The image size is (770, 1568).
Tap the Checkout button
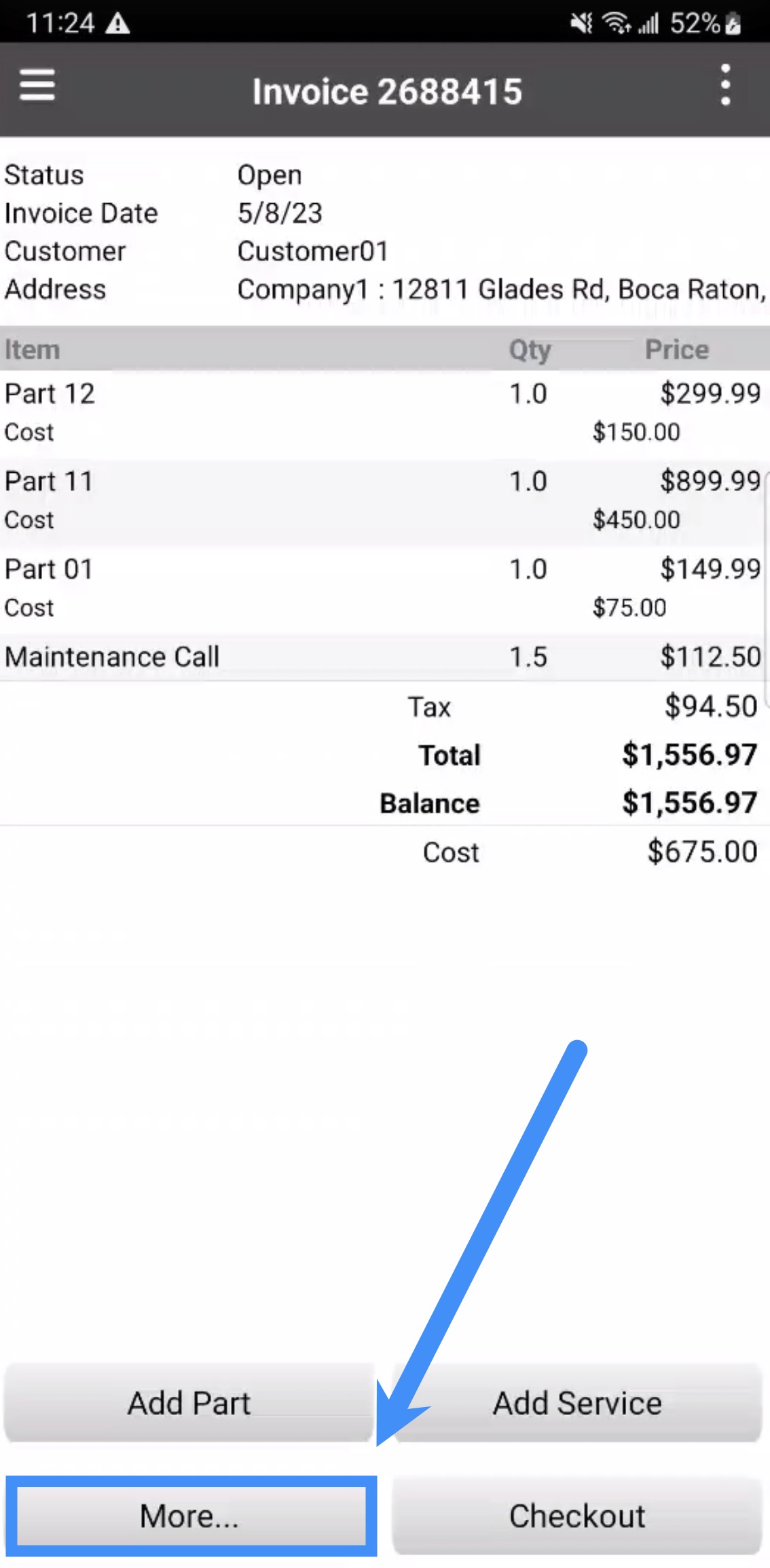tap(577, 1516)
